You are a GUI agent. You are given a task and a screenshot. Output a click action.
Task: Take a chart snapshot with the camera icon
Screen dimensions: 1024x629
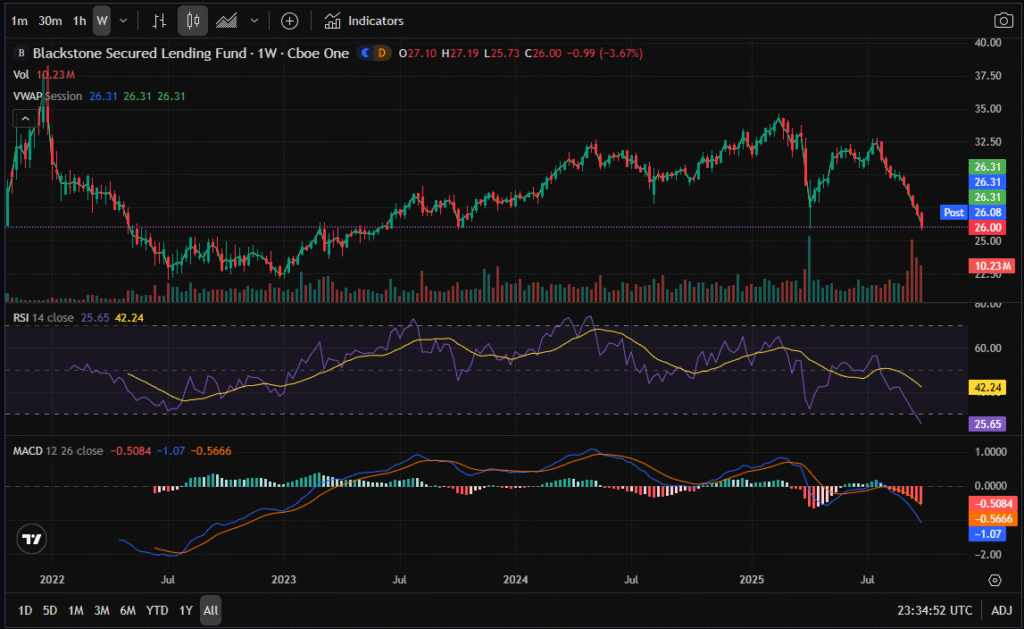[x=1003, y=20]
